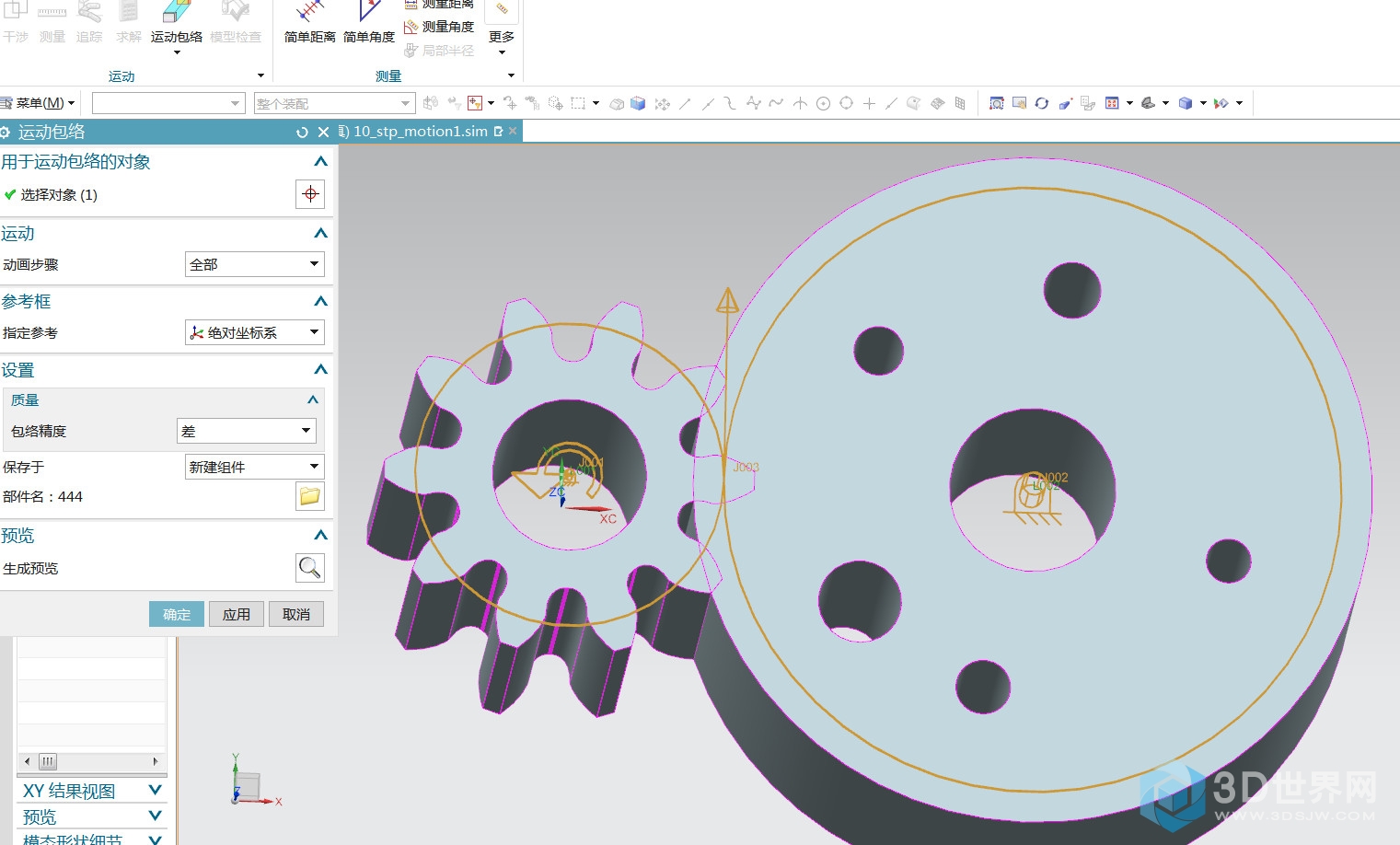Toggle the enable snap point icon
The width and height of the screenshot is (1400, 845).
pyautogui.click(x=662, y=103)
